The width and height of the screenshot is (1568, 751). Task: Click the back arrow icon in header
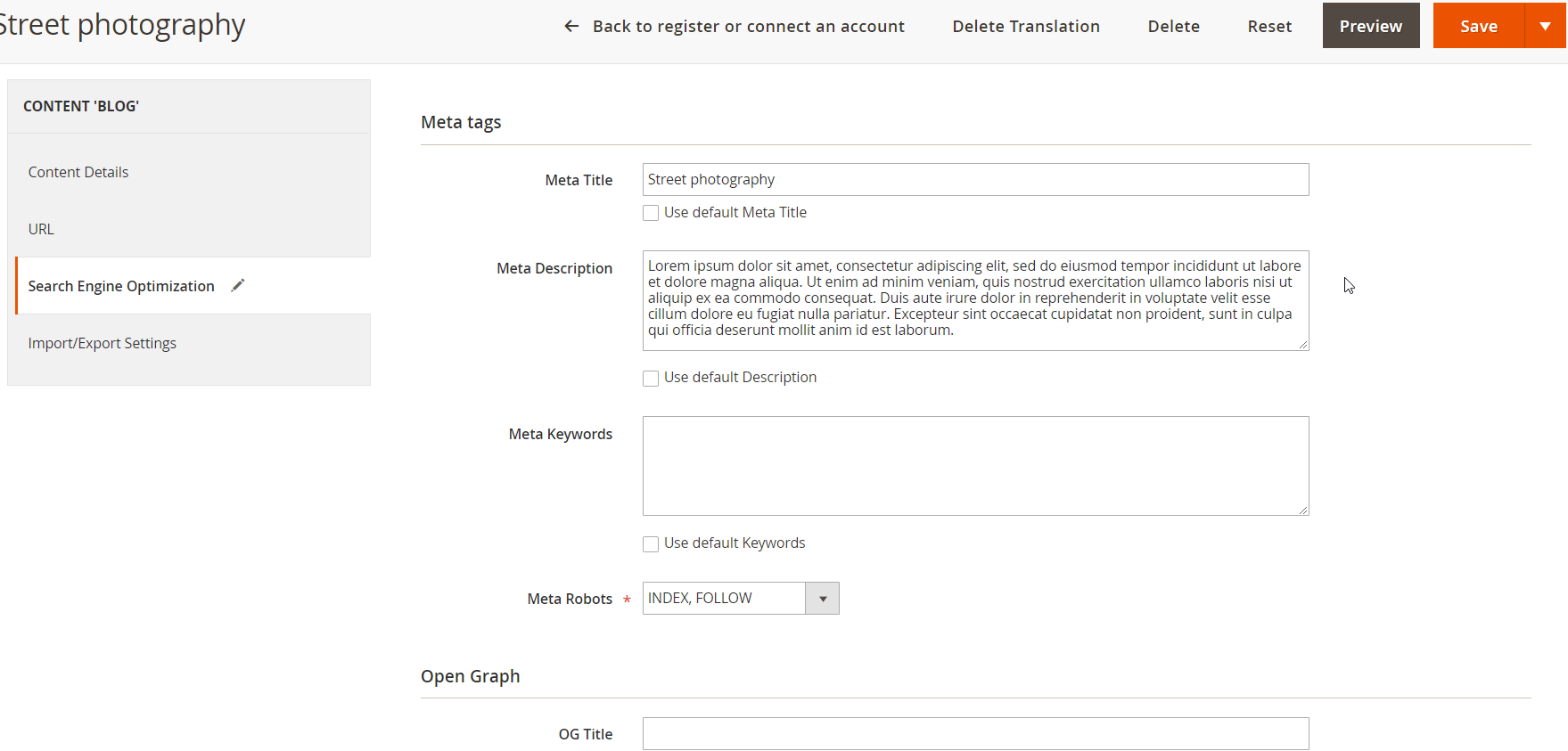pos(571,27)
